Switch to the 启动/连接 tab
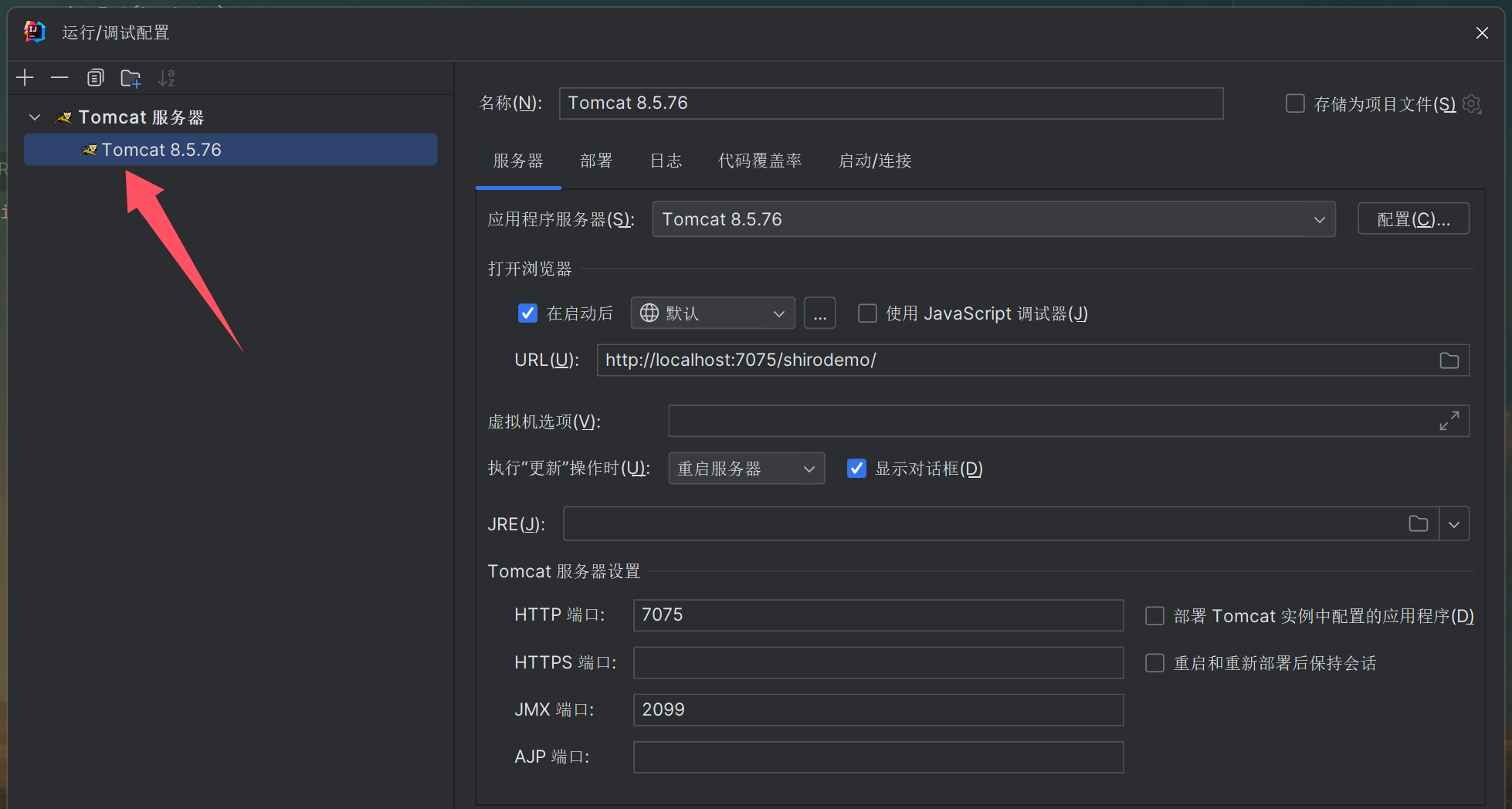Screen dimensions: 1512x809 (x=875, y=161)
